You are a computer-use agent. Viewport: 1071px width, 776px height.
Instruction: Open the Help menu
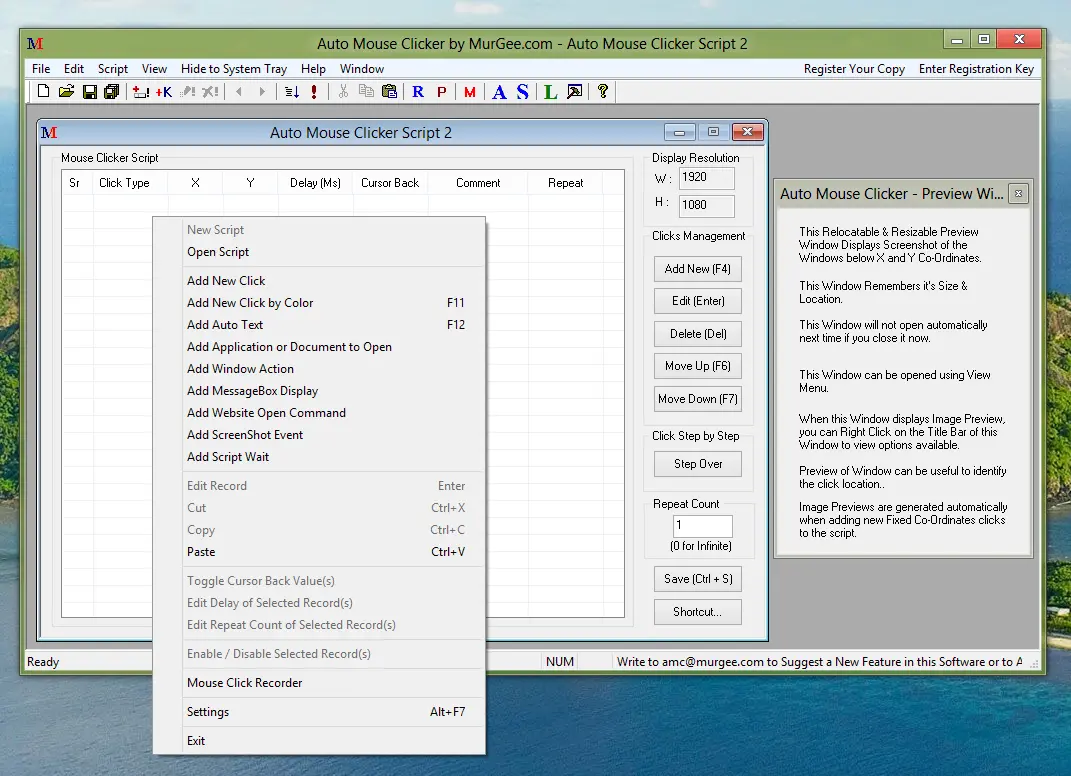pyautogui.click(x=314, y=69)
